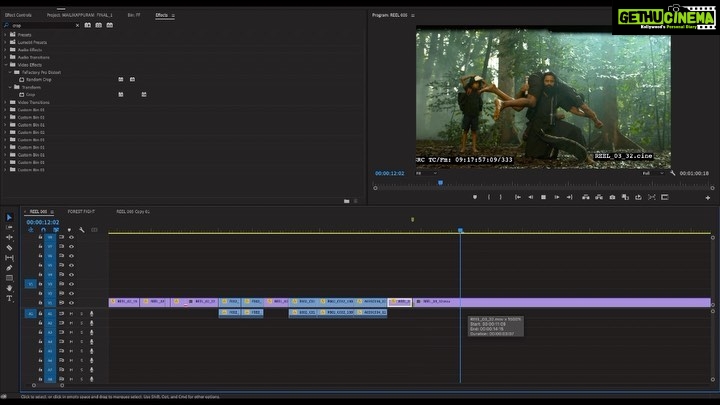Click the Lift button
The width and height of the screenshot is (720, 405).
[x=585, y=197]
